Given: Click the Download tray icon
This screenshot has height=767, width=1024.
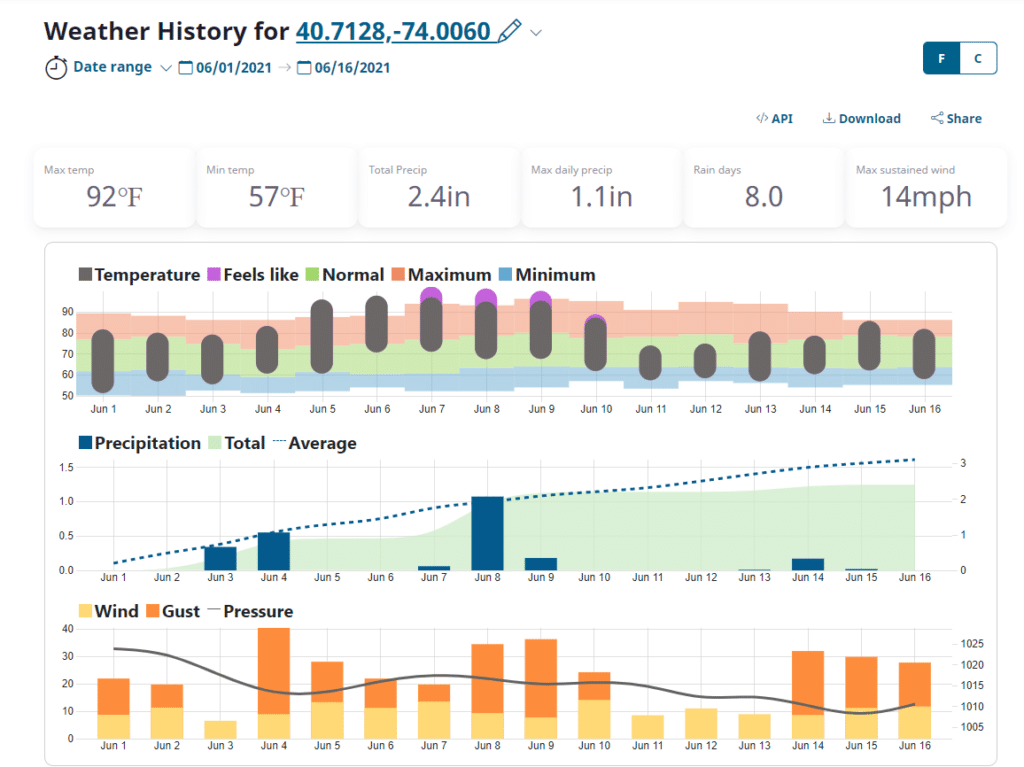Looking at the screenshot, I should pyautogui.click(x=829, y=118).
